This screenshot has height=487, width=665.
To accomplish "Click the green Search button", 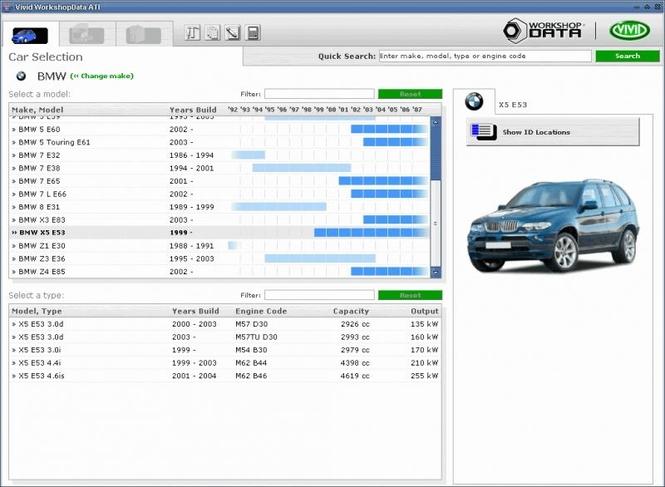I will (628, 56).
